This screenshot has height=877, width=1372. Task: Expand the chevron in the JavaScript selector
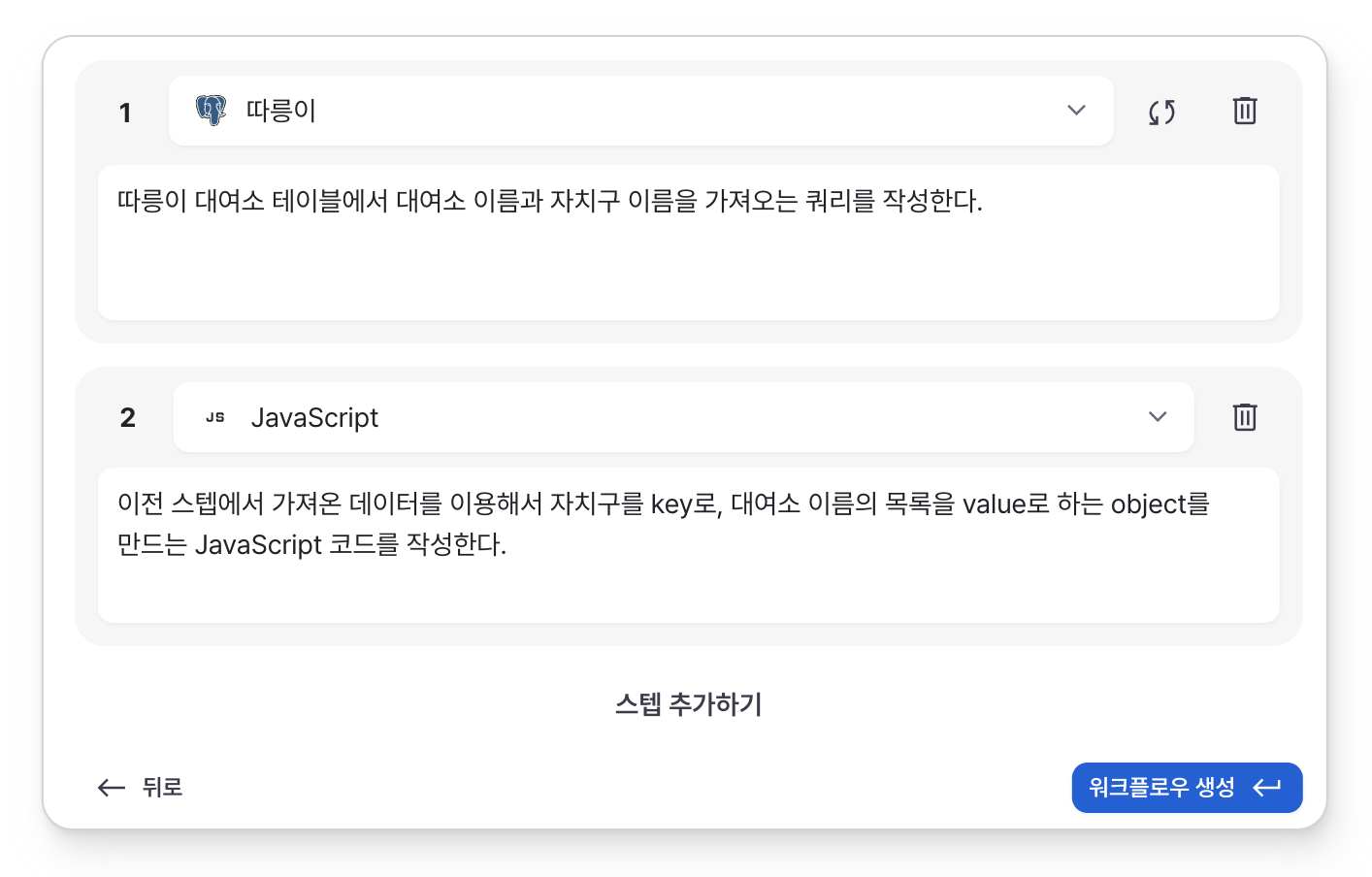[x=1158, y=417]
